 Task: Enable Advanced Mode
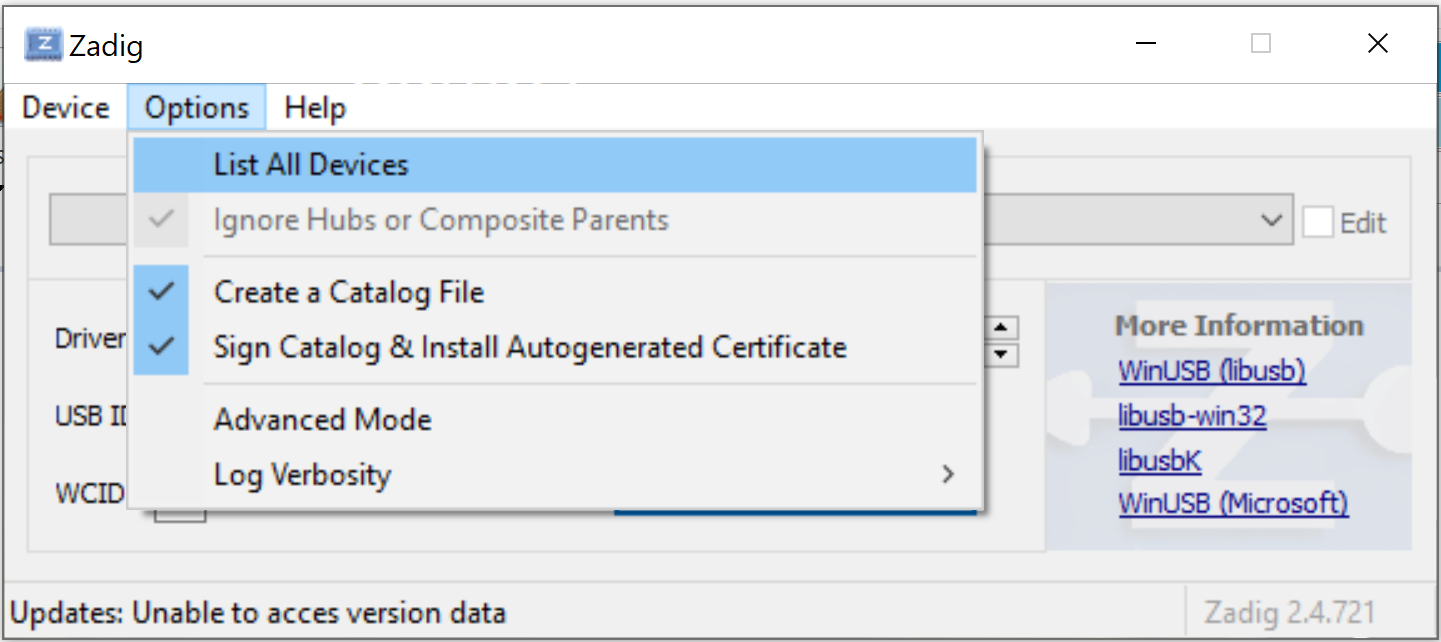coord(555,419)
